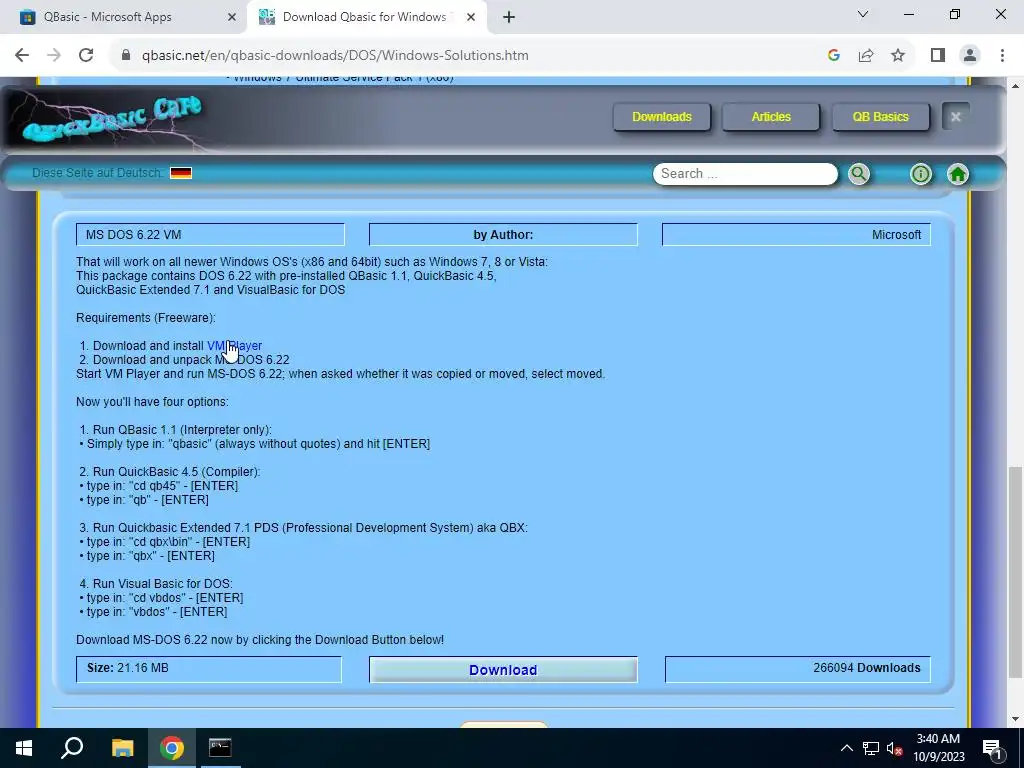Viewport: 1024px width, 768px height.
Task: Click the page vertical scrollbar thumb
Action: coord(1016,571)
